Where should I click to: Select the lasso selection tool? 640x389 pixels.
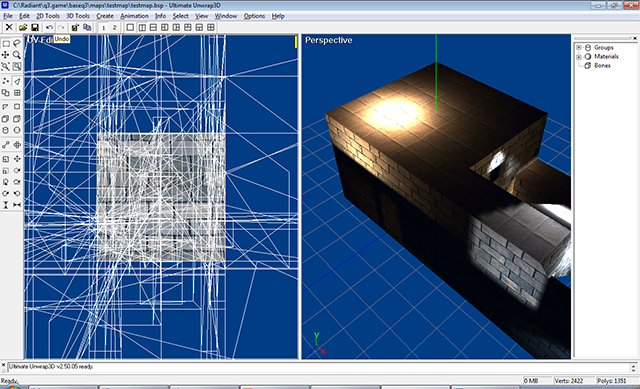(17, 43)
